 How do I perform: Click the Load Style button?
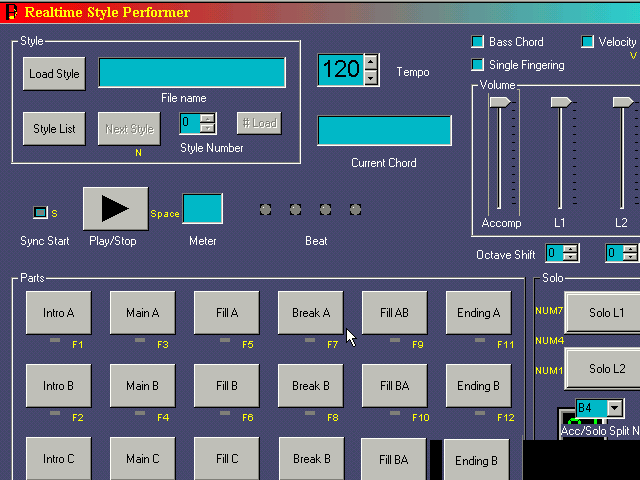coord(54,74)
